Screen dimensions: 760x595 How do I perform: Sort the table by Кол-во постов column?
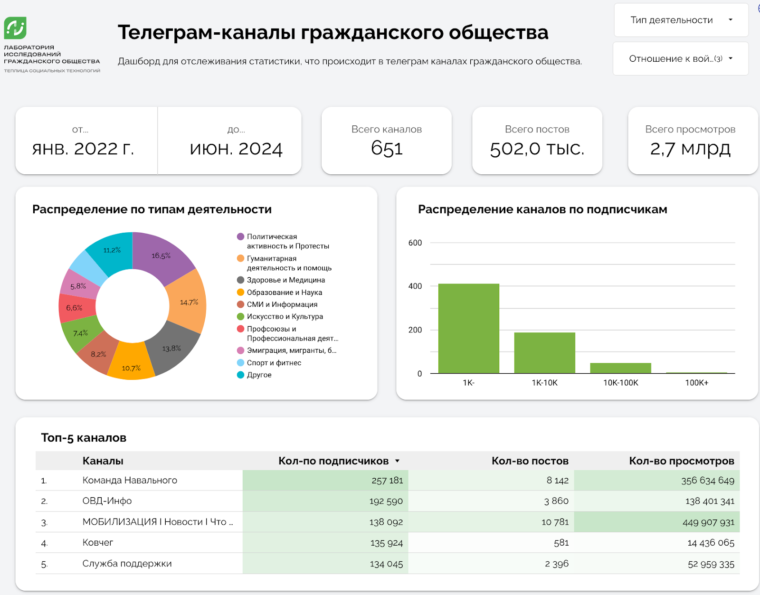tap(530, 461)
